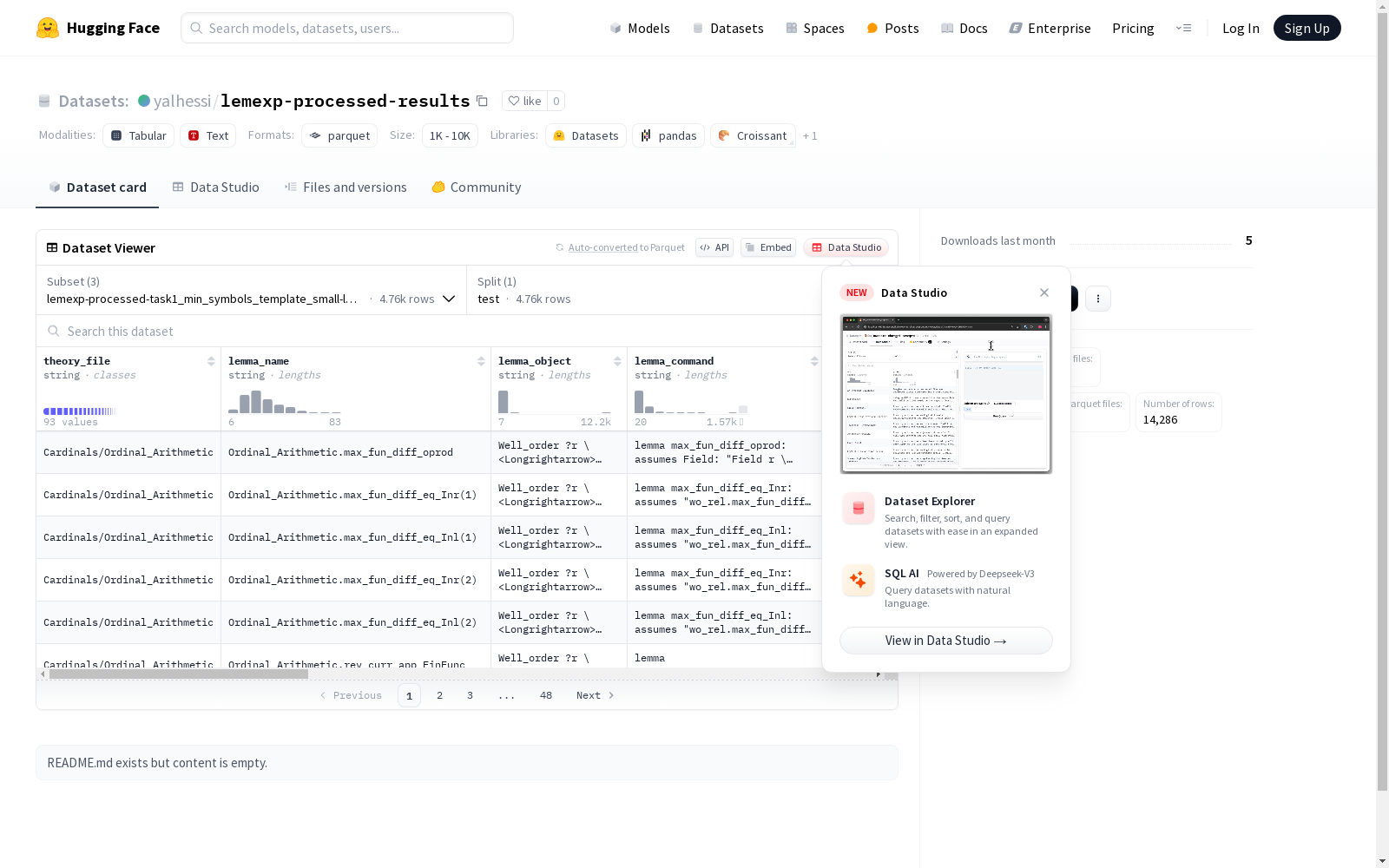Click the current page 1 button
The image size is (1389, 868).
click(x=409, y=695)
